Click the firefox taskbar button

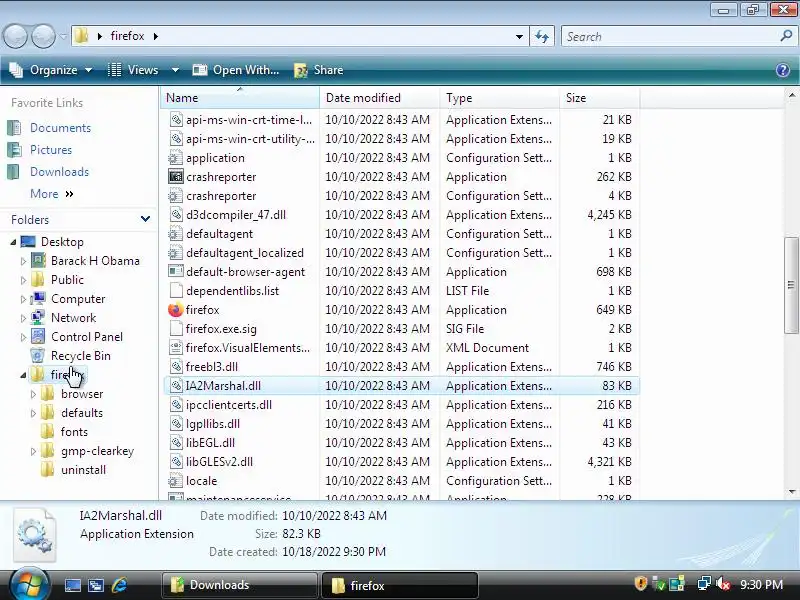400,585
